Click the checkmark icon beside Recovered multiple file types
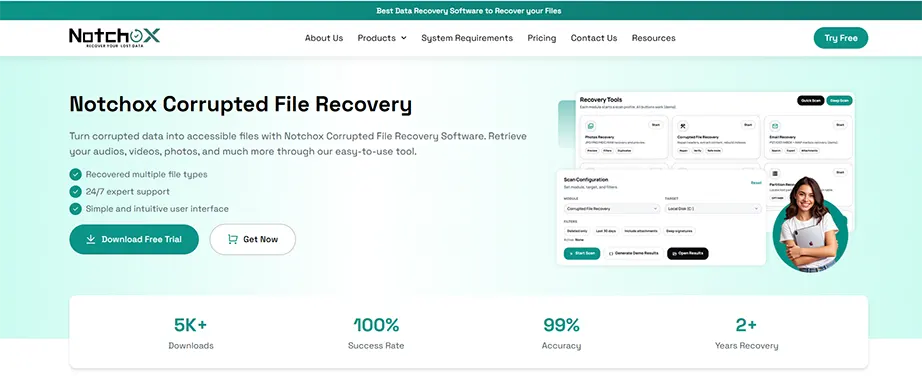The height and width of the screenshot is (376, 922). 75,174
